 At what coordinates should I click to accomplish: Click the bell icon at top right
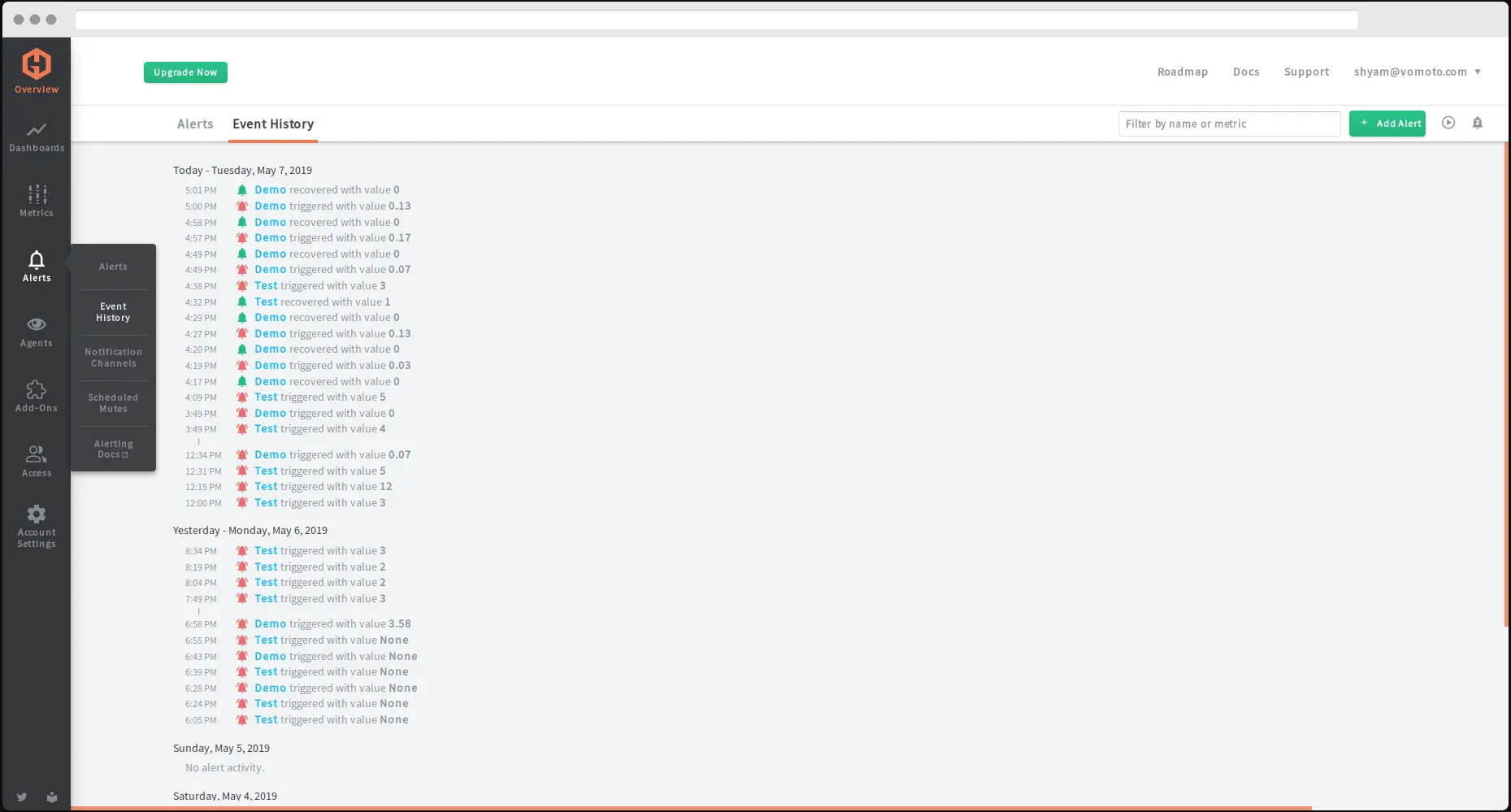pyautogui.click(x=1478, y=123)
